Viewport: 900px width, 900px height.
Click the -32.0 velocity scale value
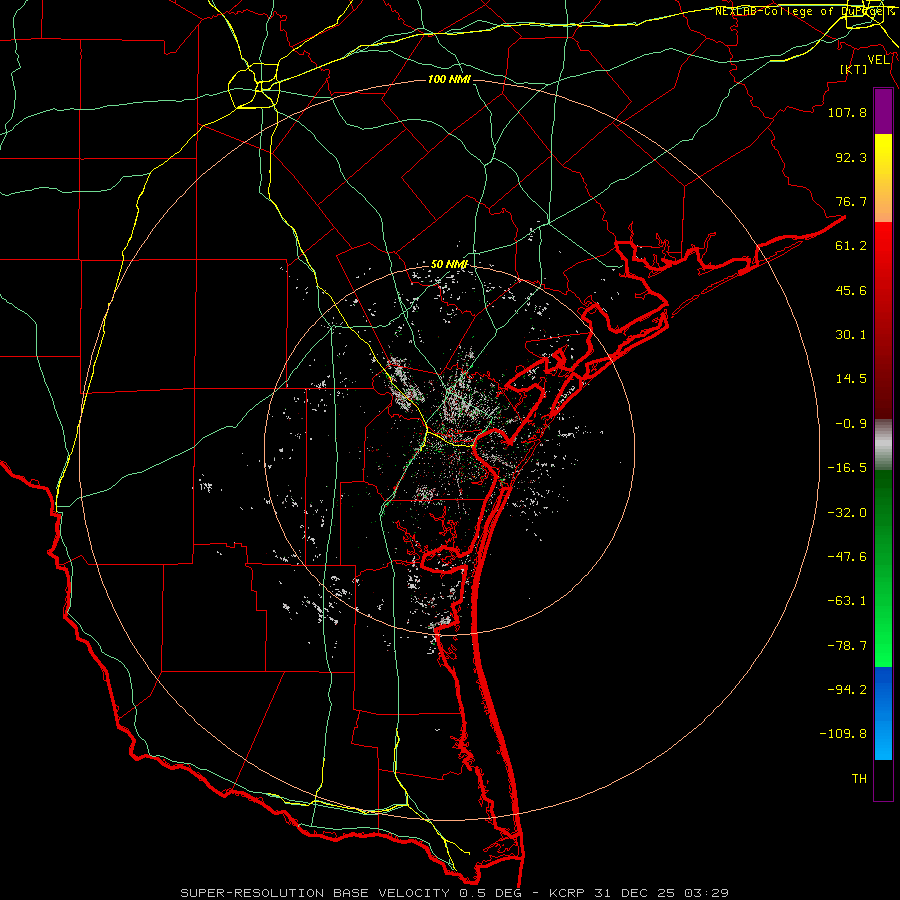847,513
